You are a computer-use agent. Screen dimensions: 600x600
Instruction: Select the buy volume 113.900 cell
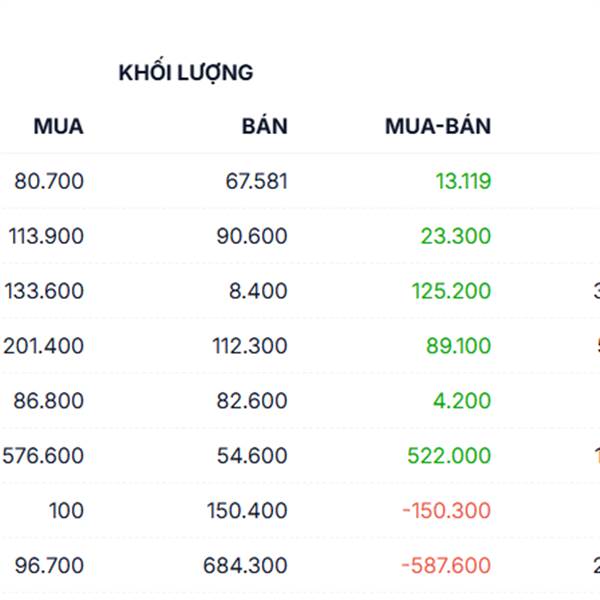click(x=46, y=236)
